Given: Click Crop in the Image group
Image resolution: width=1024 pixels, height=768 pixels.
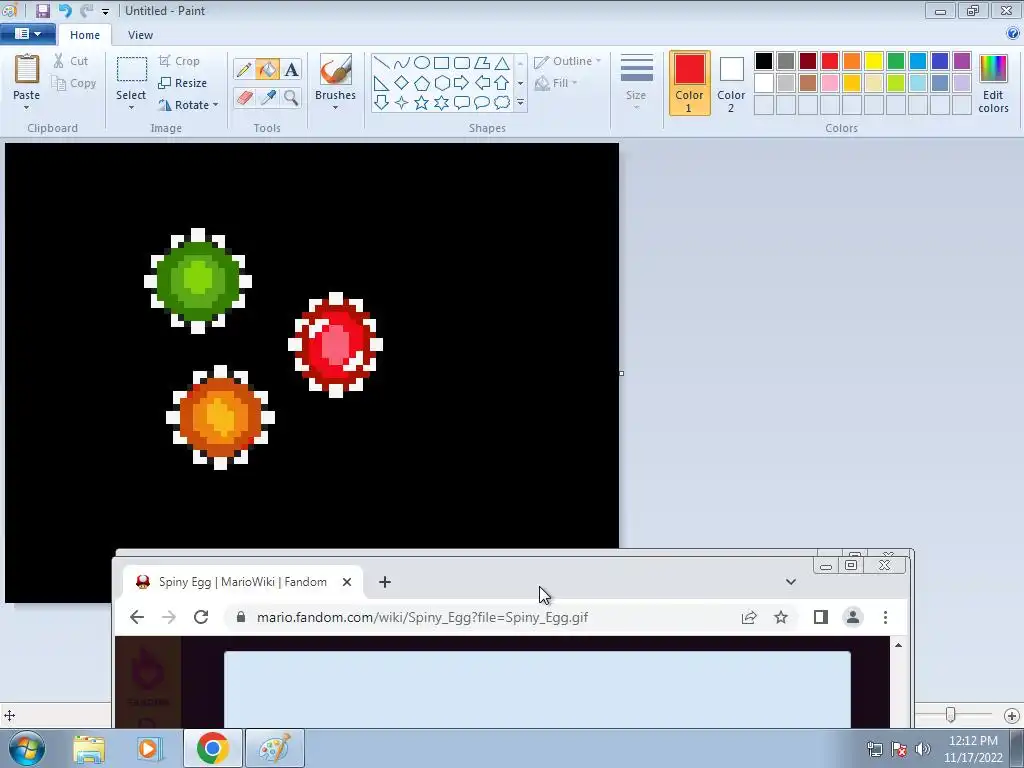Looking at the screenshot, I should (179, 61).
